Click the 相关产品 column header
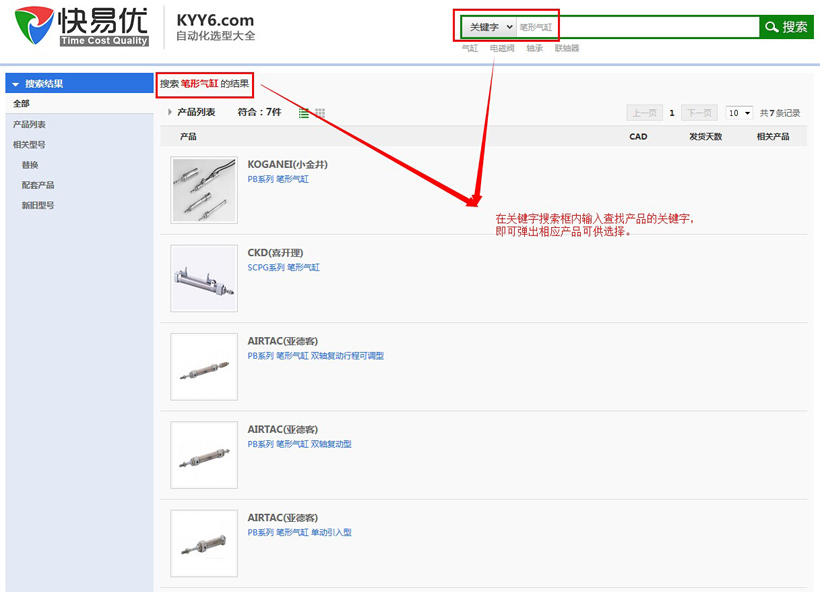Viewport: 820px width, 592px height. click(x=773, y=136)
